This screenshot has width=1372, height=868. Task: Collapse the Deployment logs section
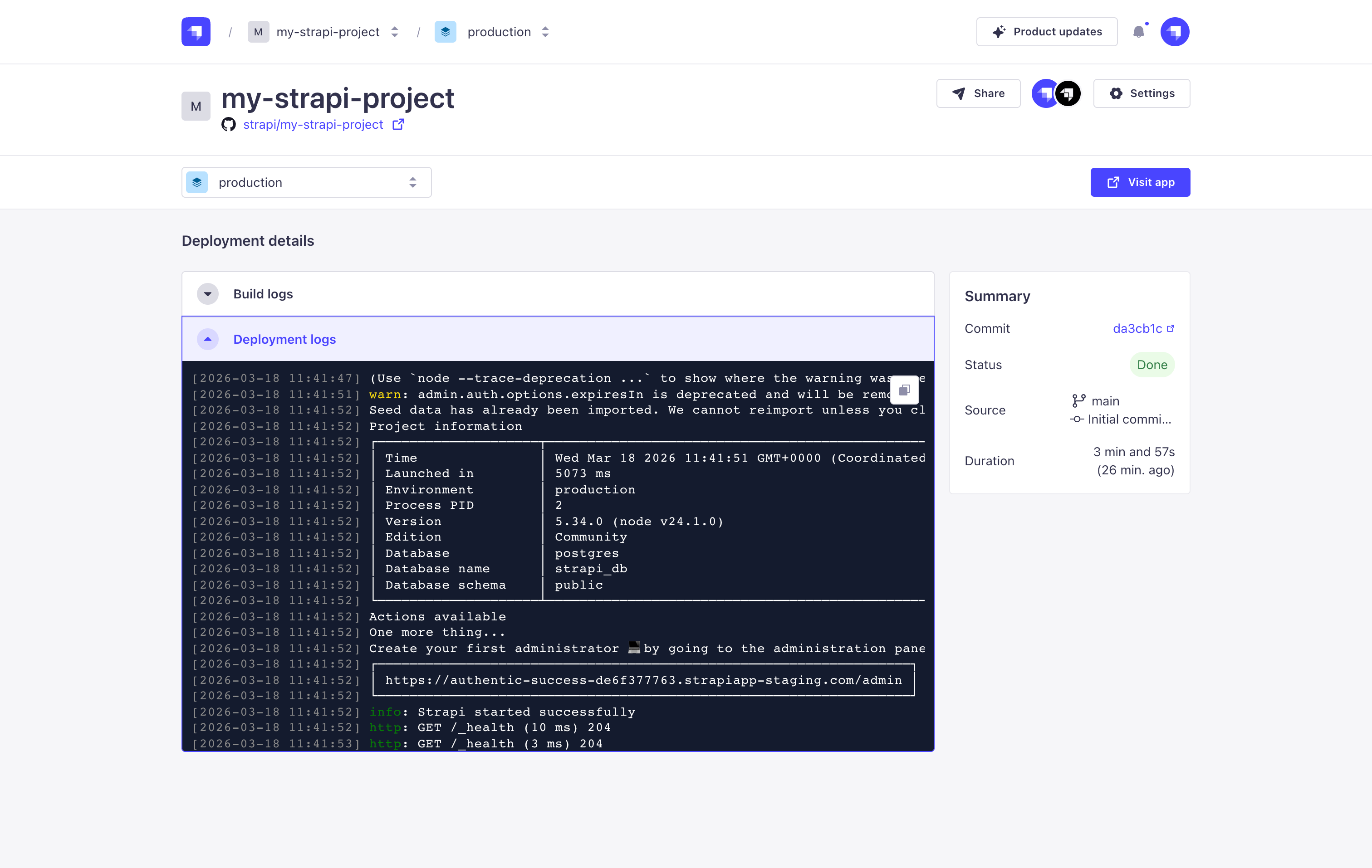click(x=208, y=340)
